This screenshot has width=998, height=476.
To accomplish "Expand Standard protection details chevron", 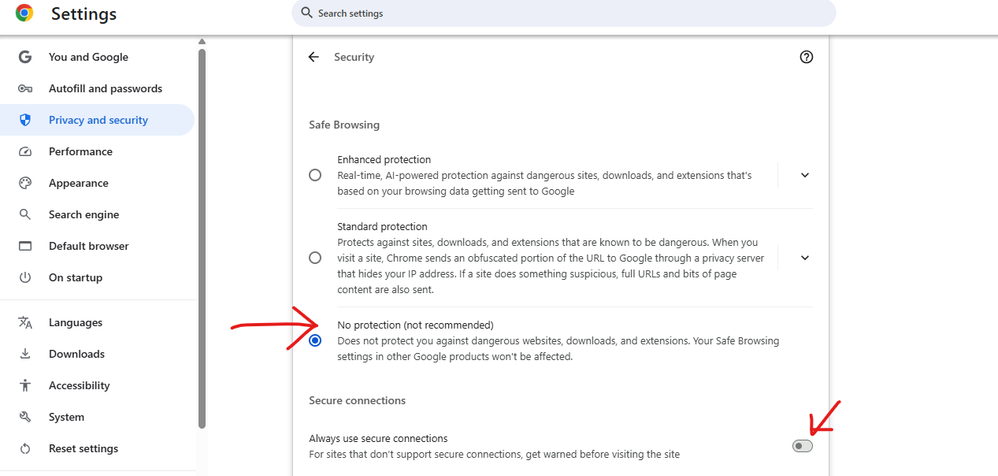I will tap(805, 257).
